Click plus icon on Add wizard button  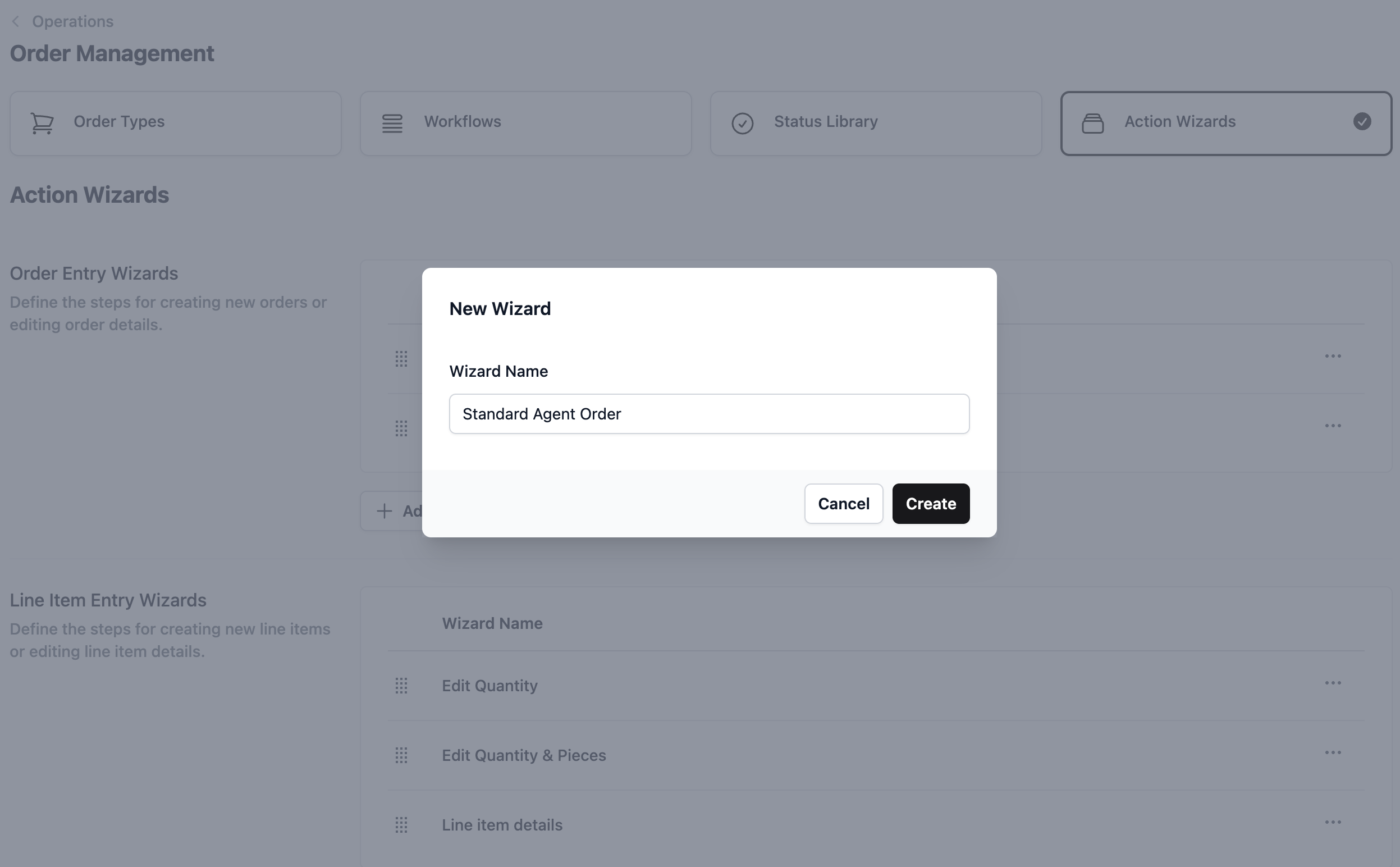click(385, 511)
